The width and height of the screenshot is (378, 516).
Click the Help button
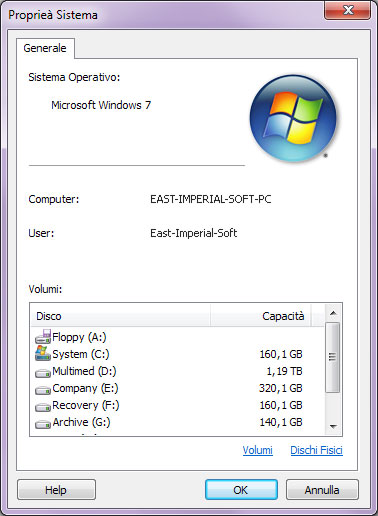pyautogui.click(x=56, y=490)
